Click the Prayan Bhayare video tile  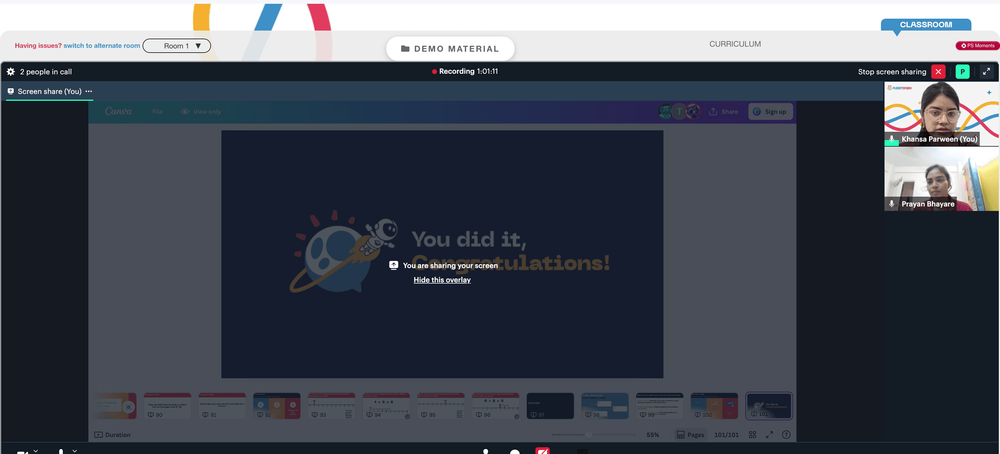(x=941, y=179)
